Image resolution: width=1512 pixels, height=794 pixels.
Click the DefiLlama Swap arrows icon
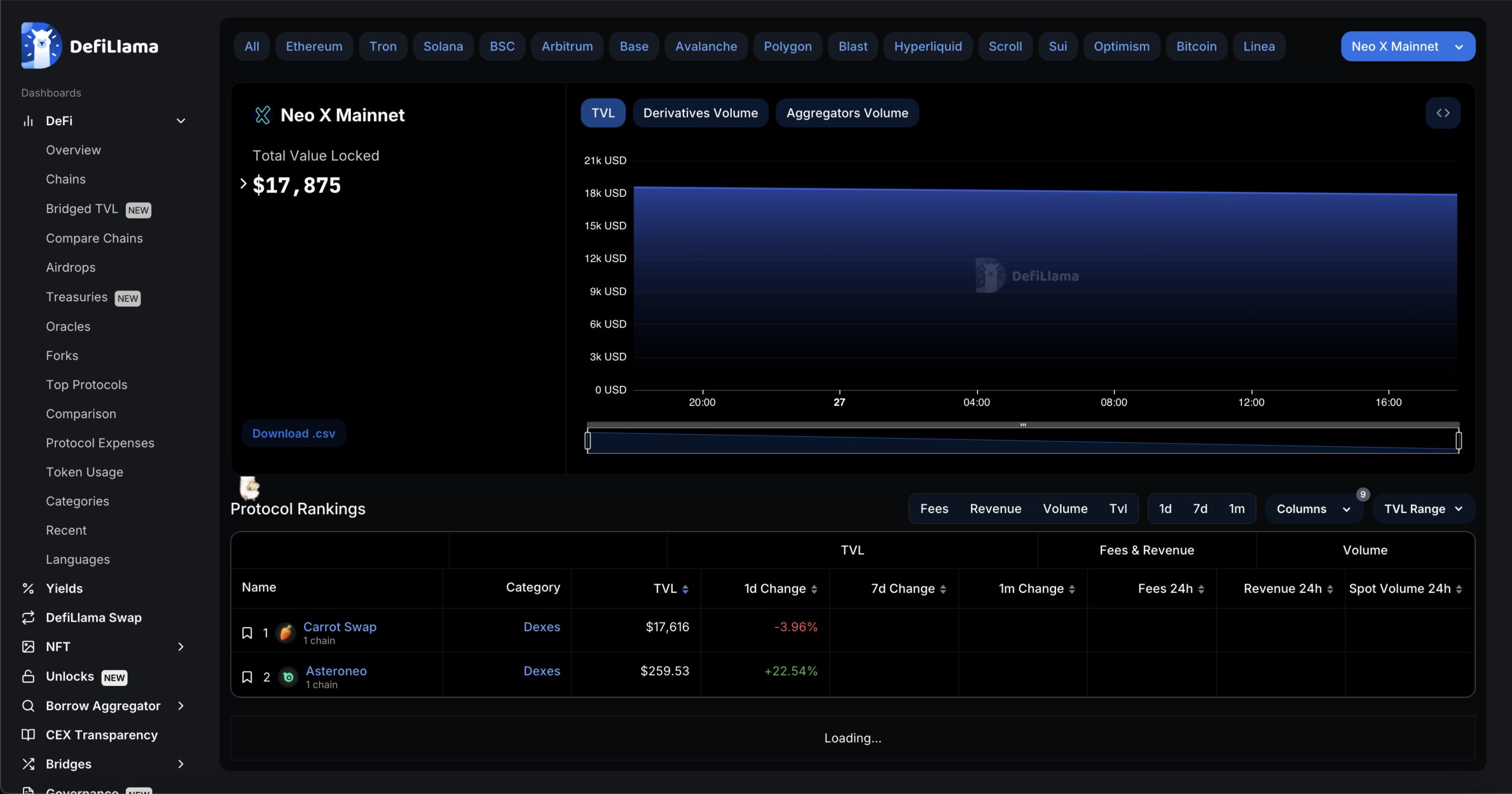pos(28,617)
